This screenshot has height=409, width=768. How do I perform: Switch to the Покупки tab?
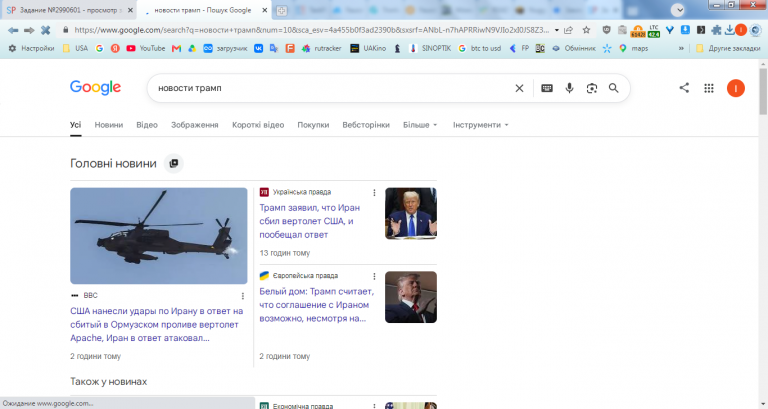313,125
